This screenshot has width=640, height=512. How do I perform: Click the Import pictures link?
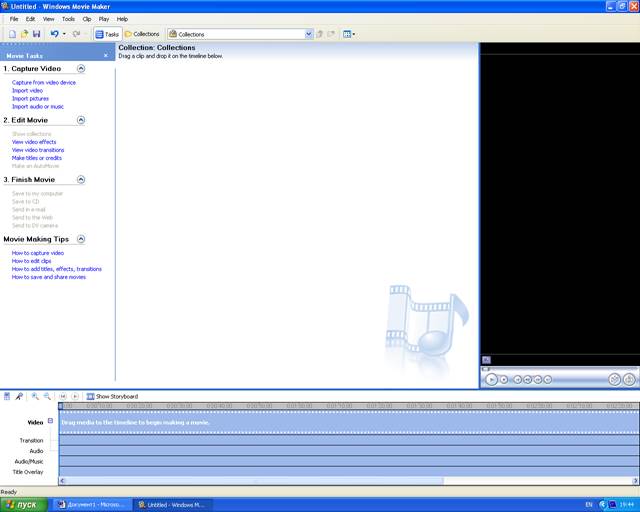[x=30, y=99]
